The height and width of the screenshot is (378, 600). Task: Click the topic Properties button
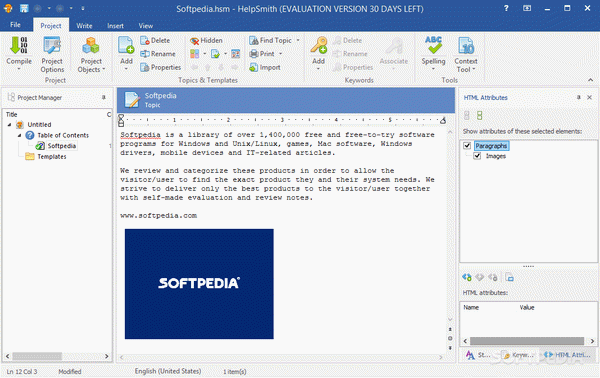[x=160, y=67]
